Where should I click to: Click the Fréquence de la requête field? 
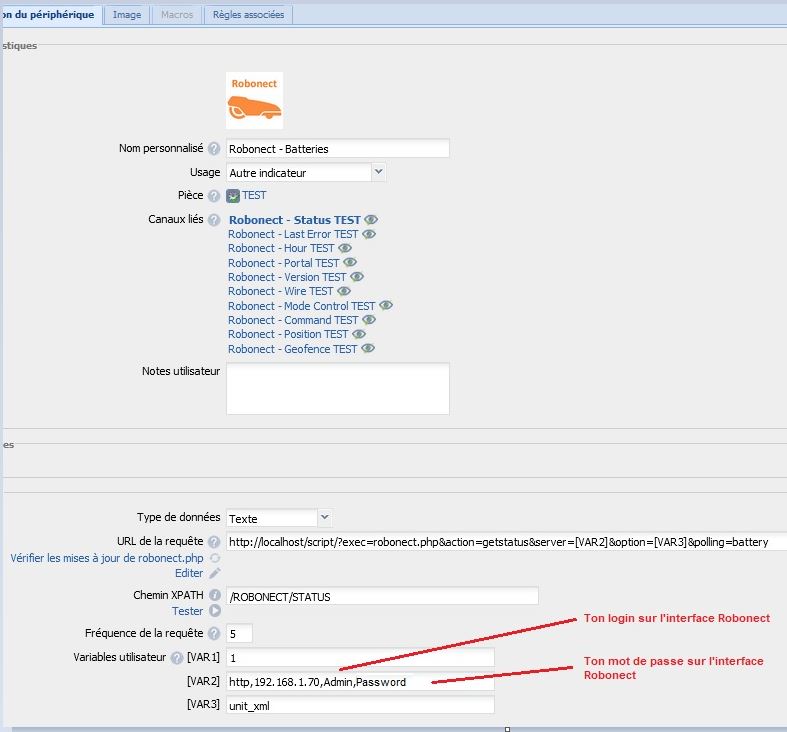(x=239, y=634)
